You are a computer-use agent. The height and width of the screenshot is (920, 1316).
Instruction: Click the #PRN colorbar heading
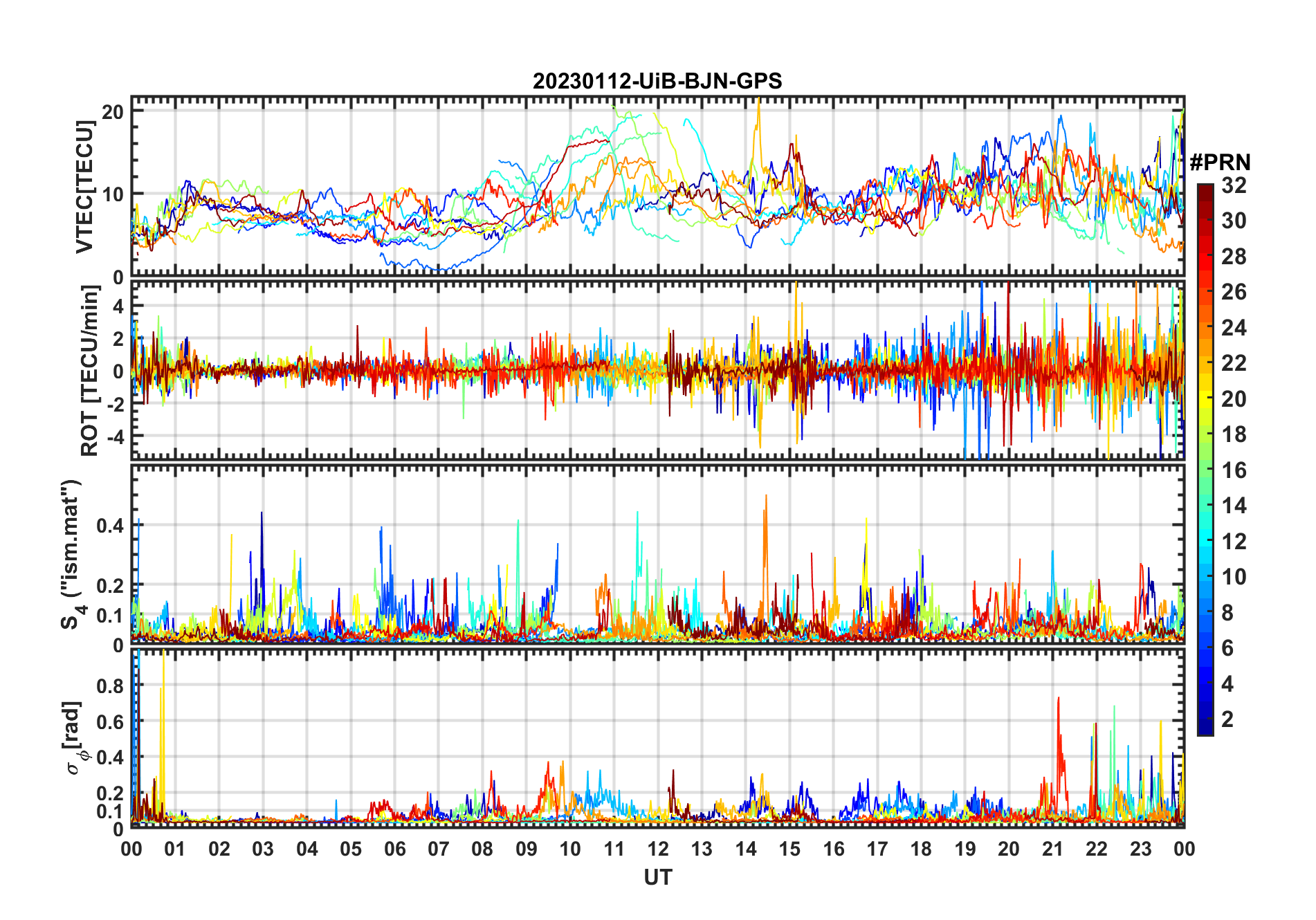point(1220,162)
